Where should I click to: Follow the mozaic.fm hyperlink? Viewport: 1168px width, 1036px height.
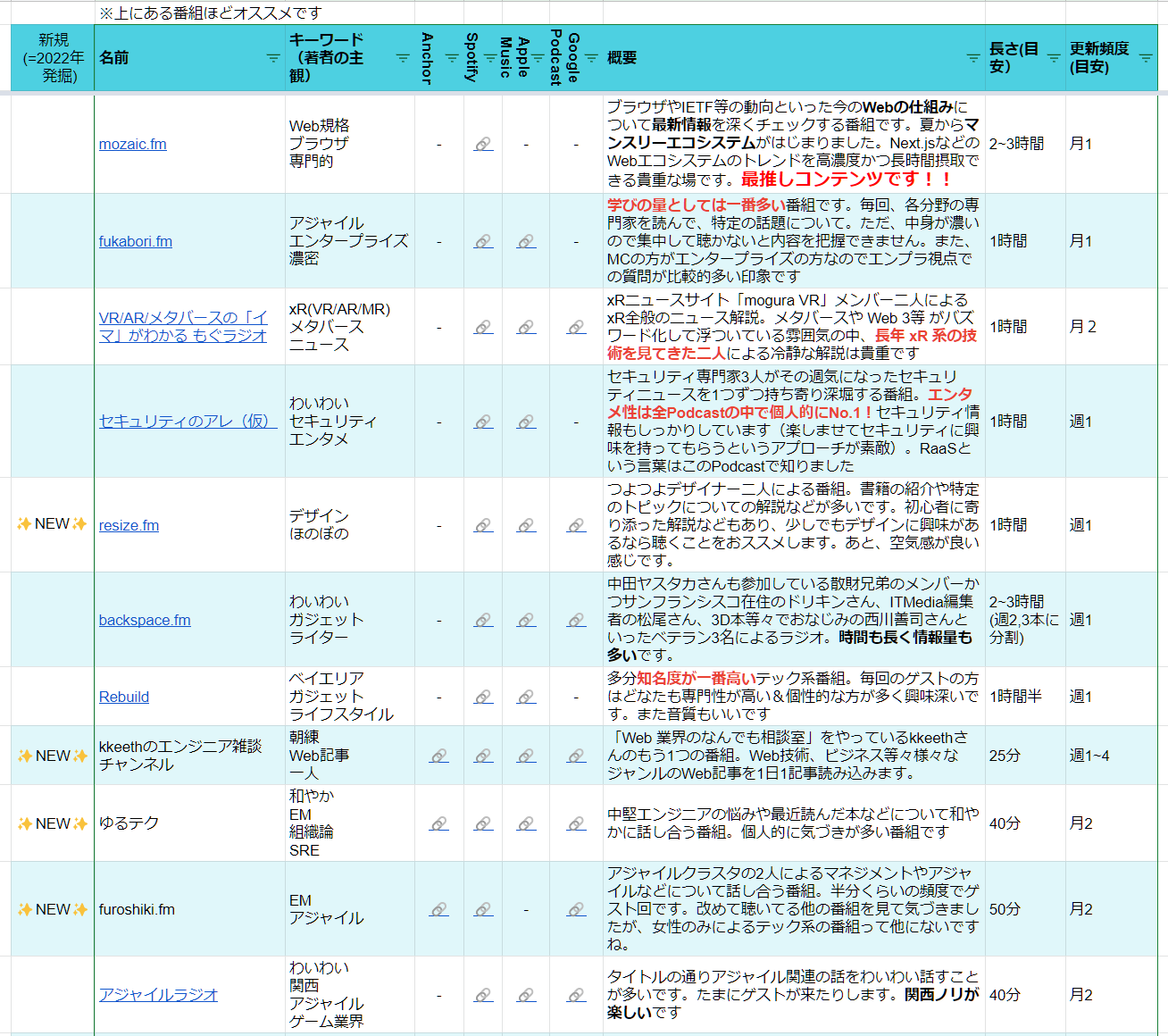(x=132, y=143)
